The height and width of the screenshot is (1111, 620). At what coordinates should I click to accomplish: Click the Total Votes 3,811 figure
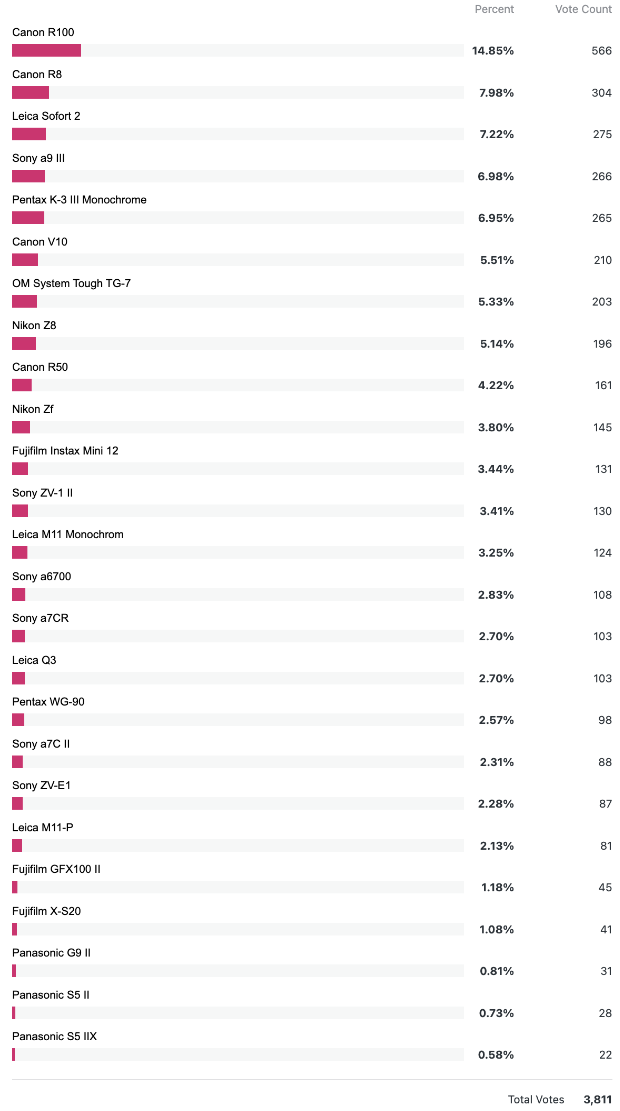tap(597, 1099)
